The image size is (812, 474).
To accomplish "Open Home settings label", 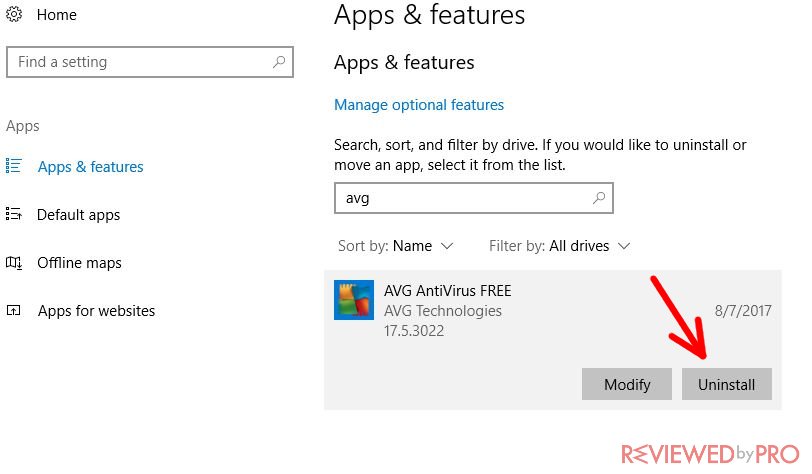I will coord(56,15).
